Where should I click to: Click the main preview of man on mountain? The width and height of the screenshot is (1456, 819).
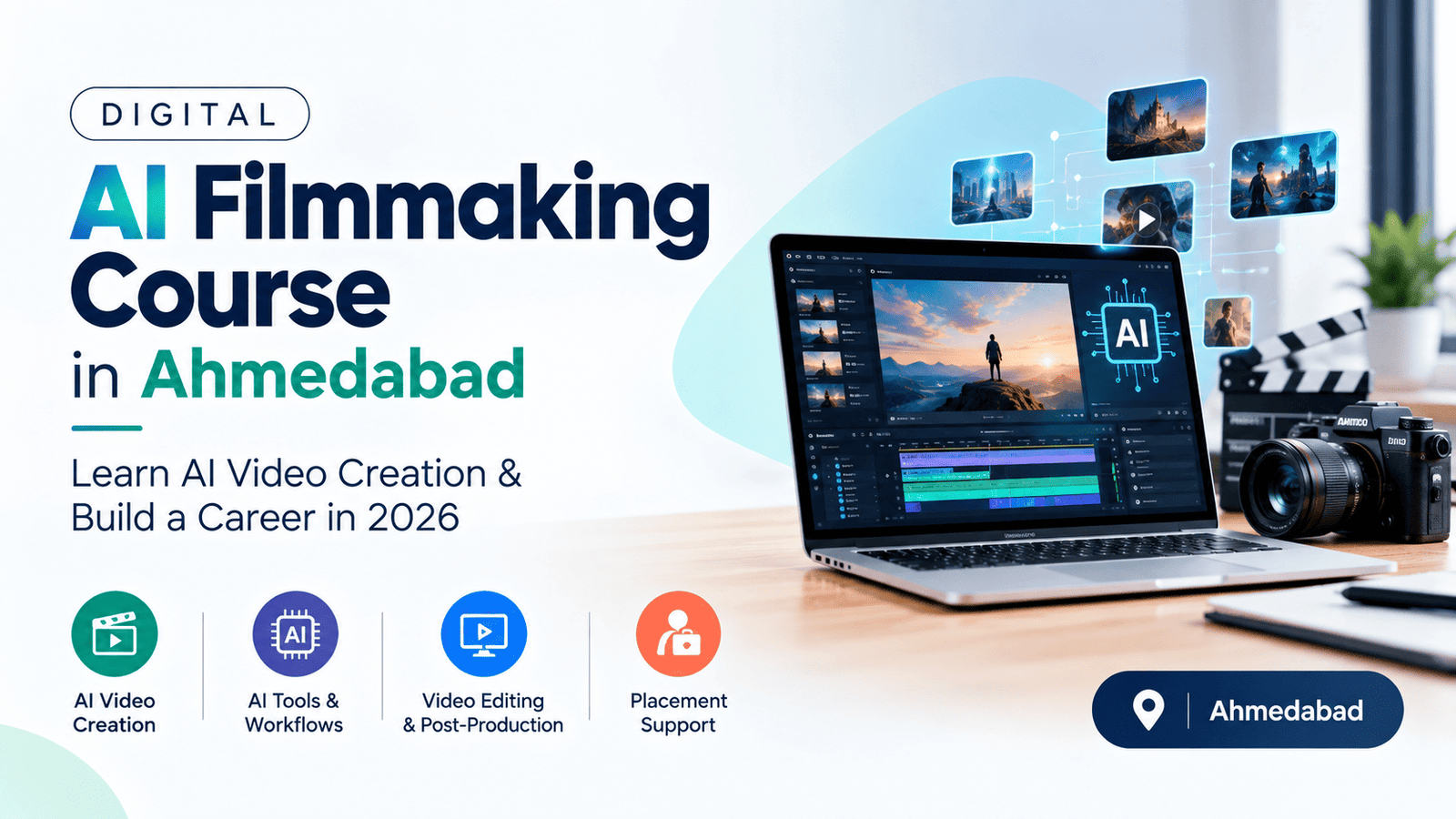tap(976, 344)
